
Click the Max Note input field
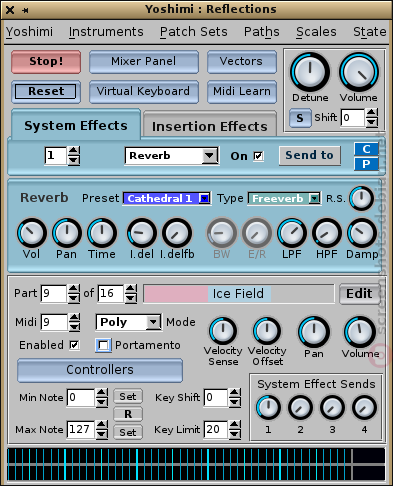[81, 429]
